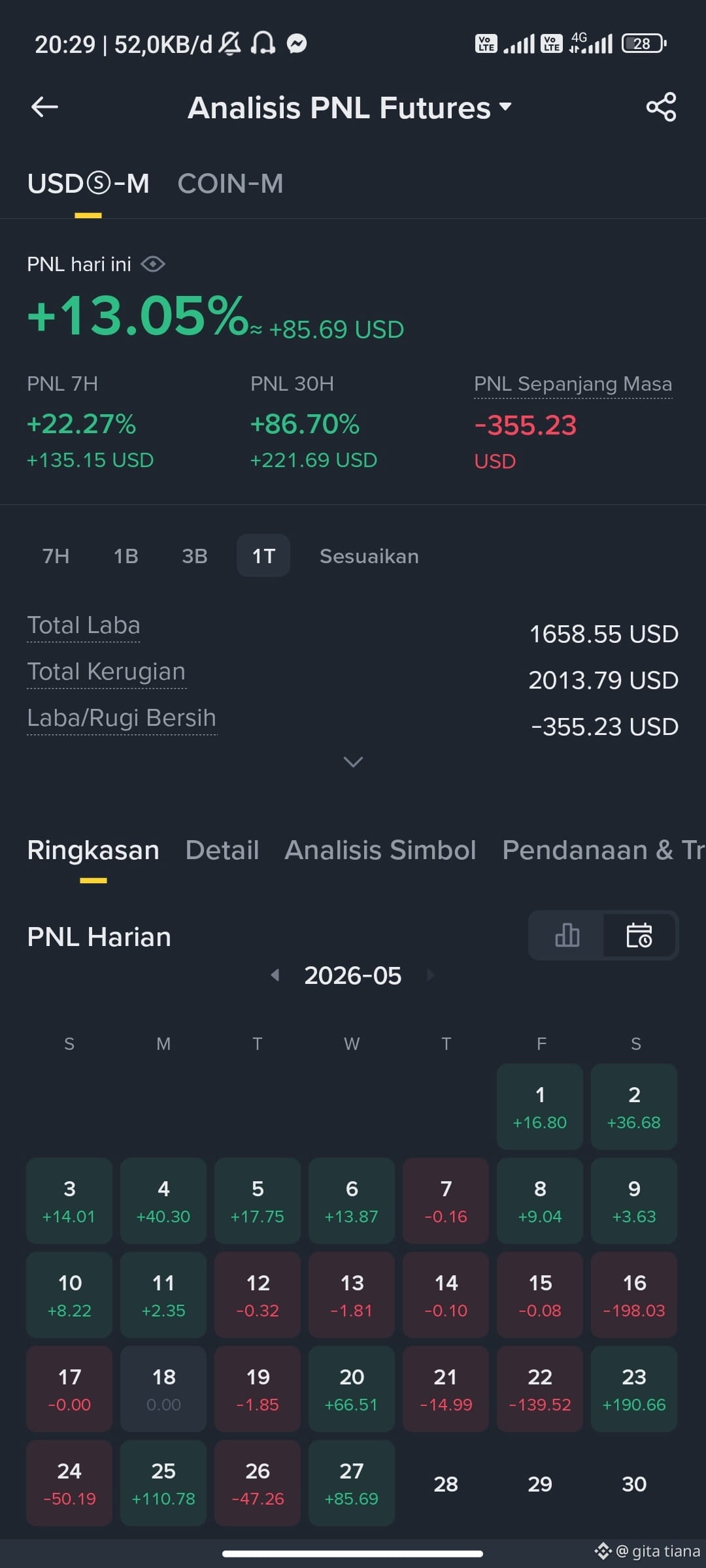
Task: Expand more stats with down chevron
Action: coord(353,762)
